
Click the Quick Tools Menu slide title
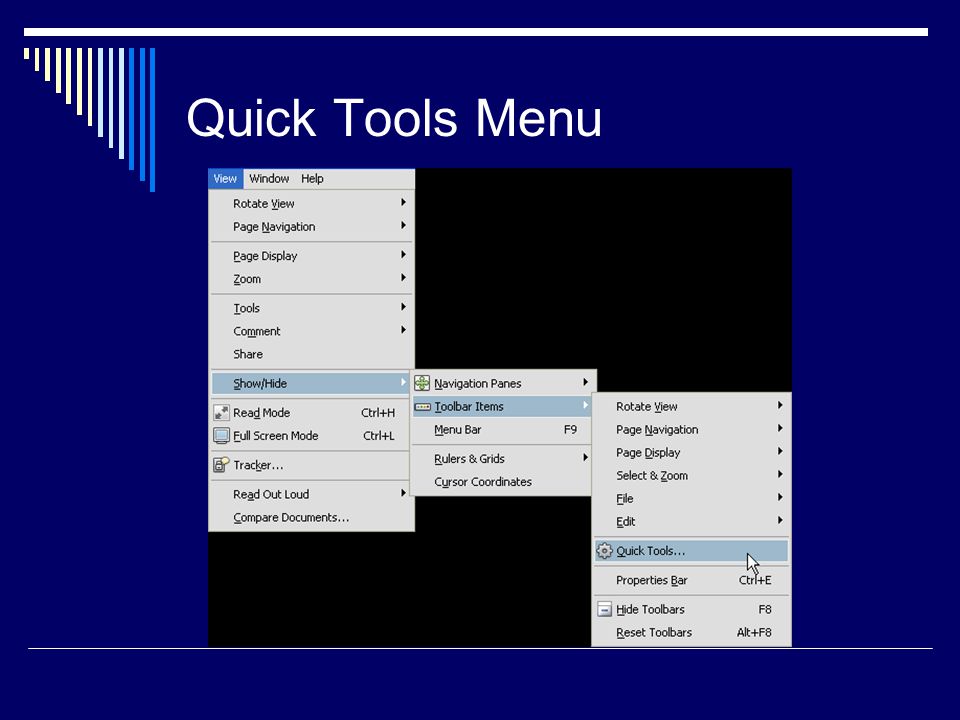tap(394, 118)
